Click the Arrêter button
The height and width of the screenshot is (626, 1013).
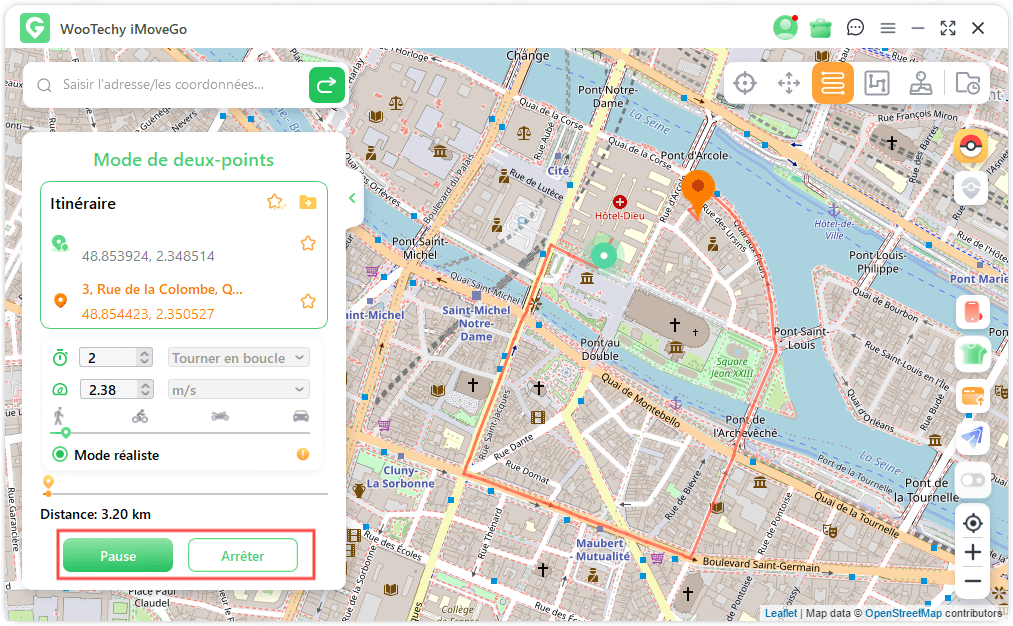[243, 556]
